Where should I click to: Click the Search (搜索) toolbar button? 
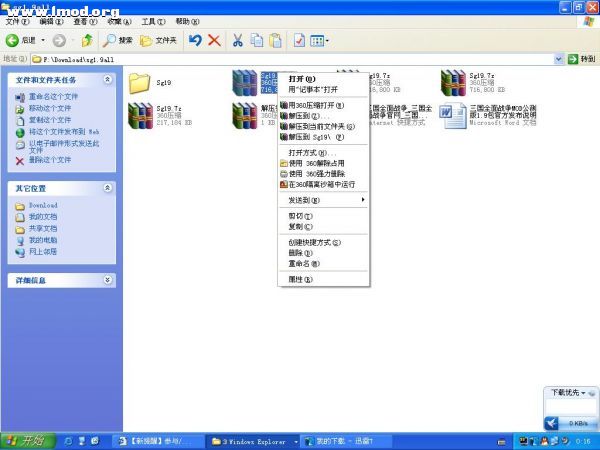click(118, 40)
